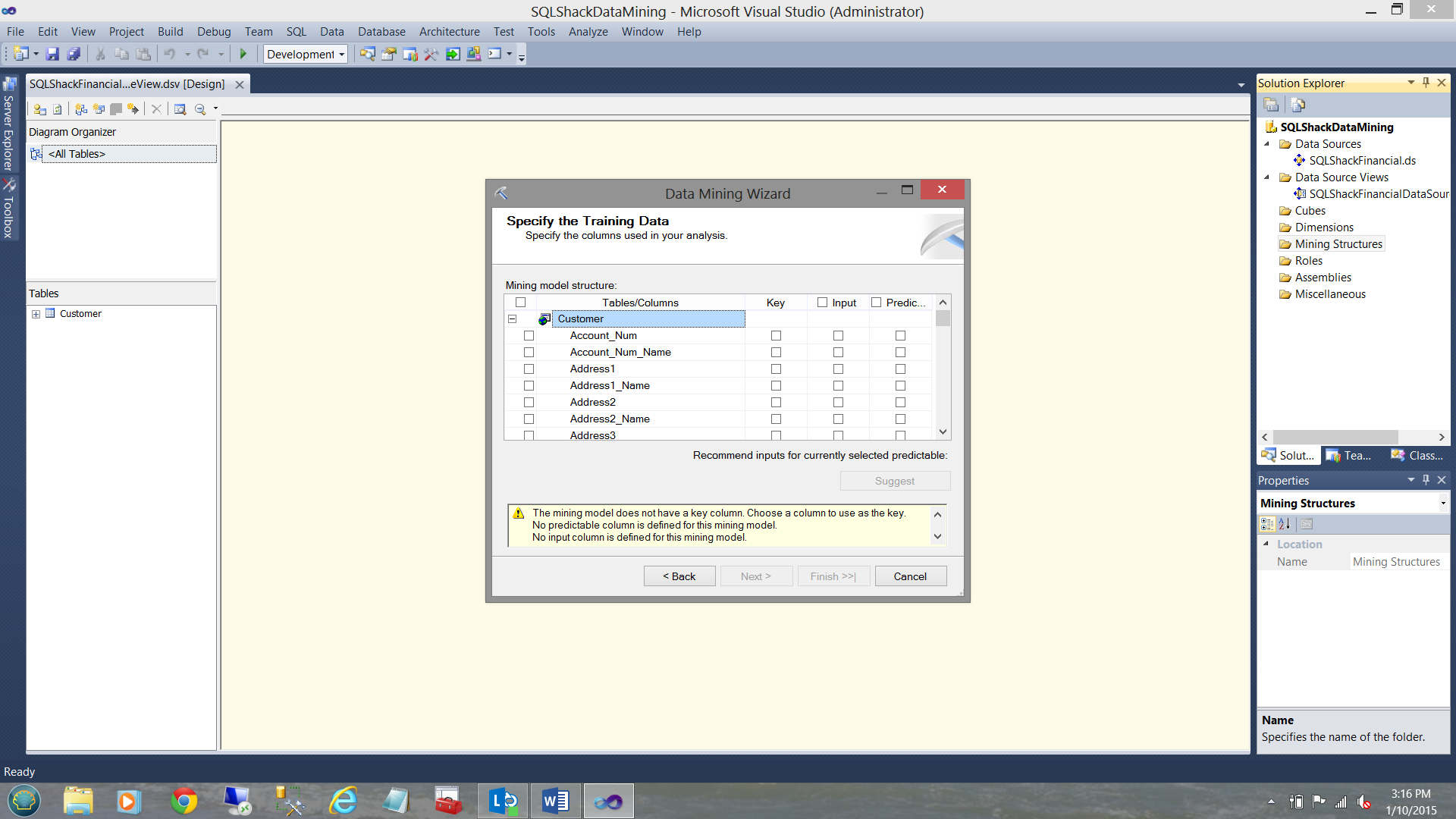This screenshot has height=819, width=1456.
Task: Open Visual Studio from the Windows taskbar
Action: coord(608,801)
